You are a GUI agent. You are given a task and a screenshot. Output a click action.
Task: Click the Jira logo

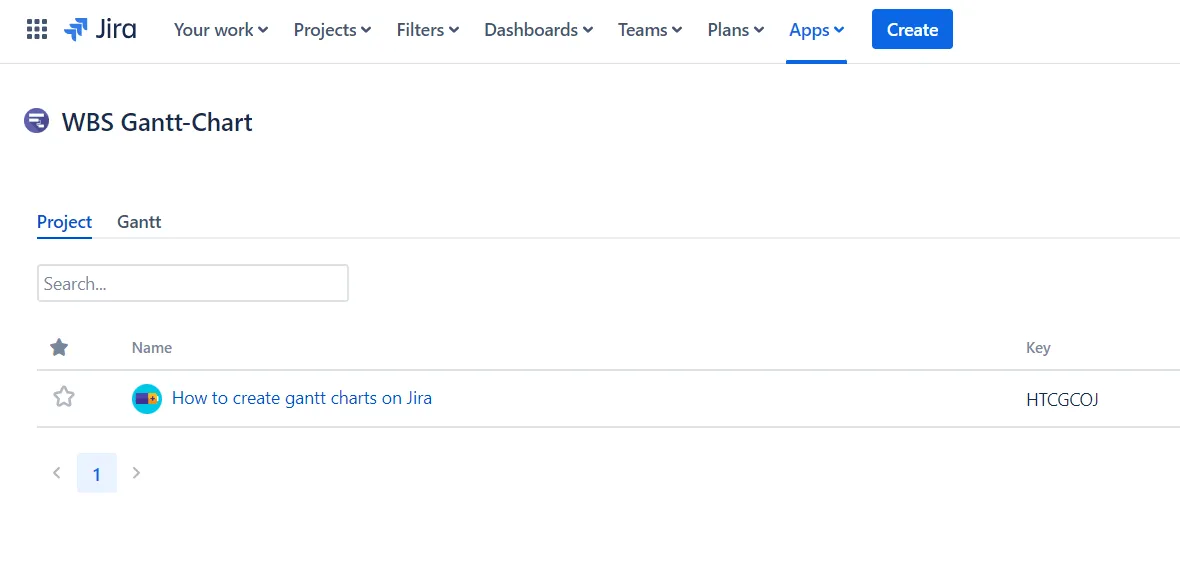pos(100,29)
